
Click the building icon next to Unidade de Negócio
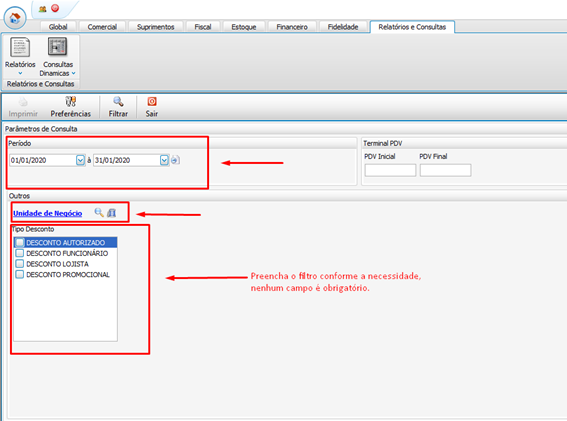coord(112,213)
